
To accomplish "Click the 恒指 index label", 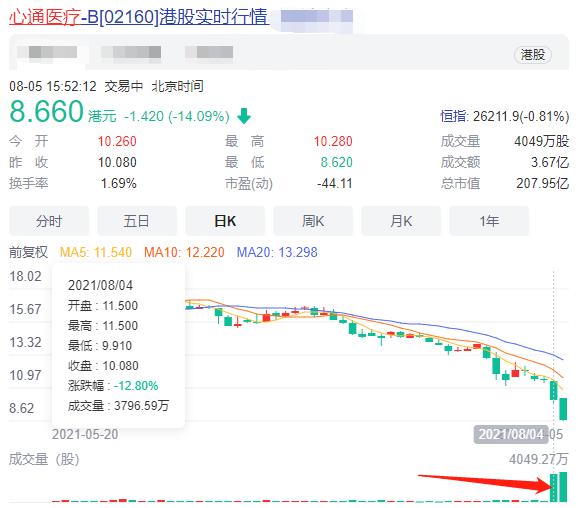I will pyautogui.click(x=454, y=116).
